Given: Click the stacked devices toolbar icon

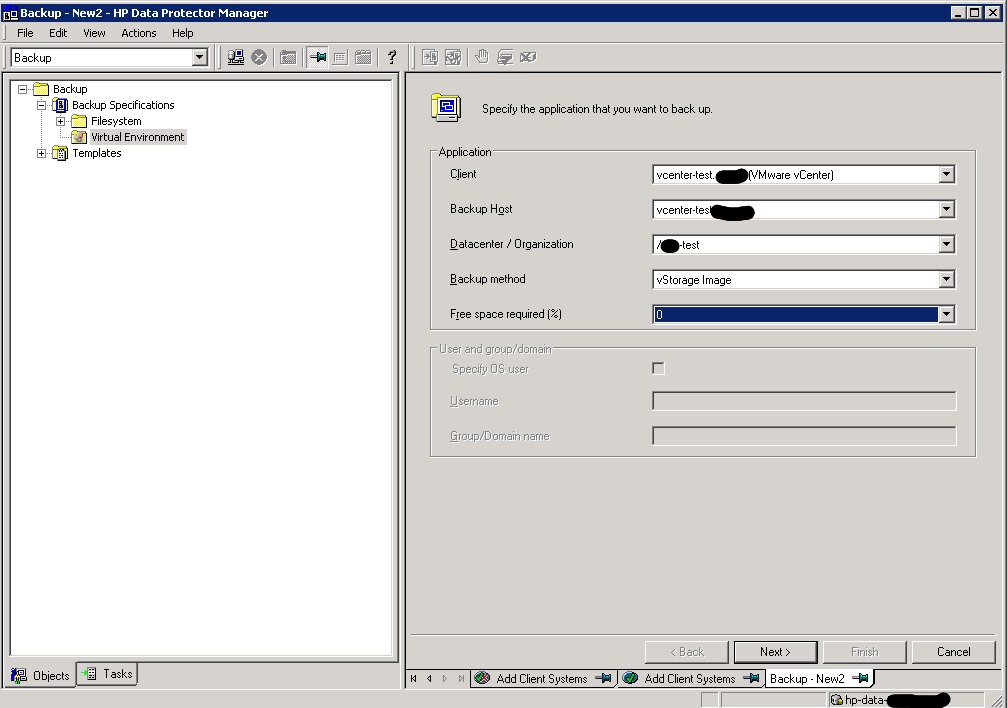Looking at the screenshot, I should tap(505, 58).
